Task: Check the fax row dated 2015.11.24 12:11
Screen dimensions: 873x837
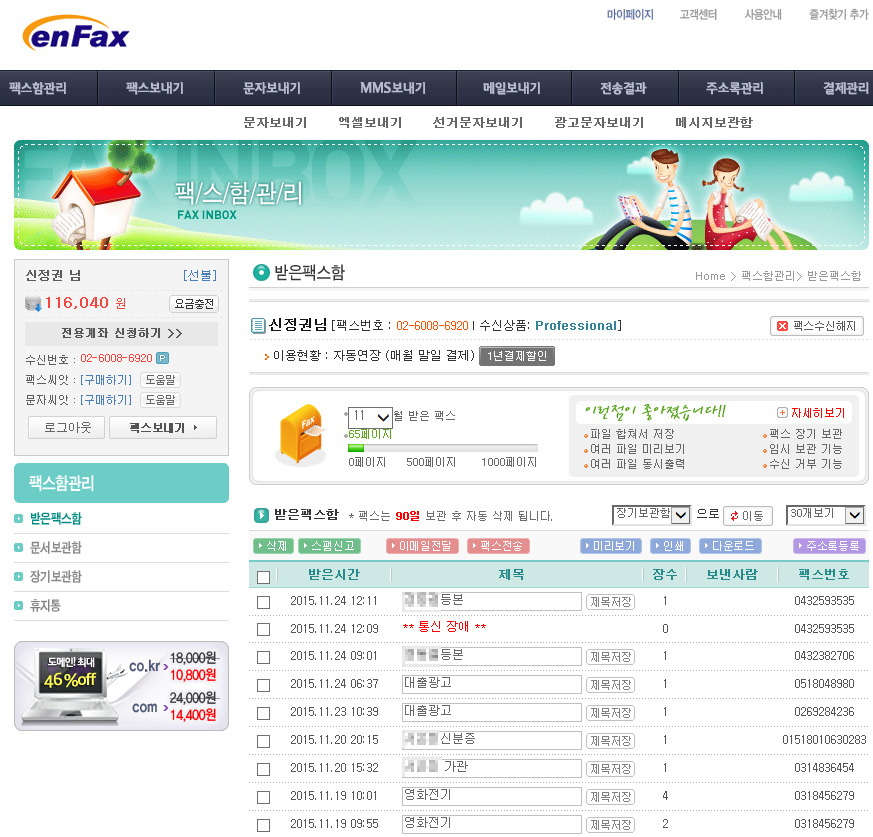Action: [x=263, y=602]
